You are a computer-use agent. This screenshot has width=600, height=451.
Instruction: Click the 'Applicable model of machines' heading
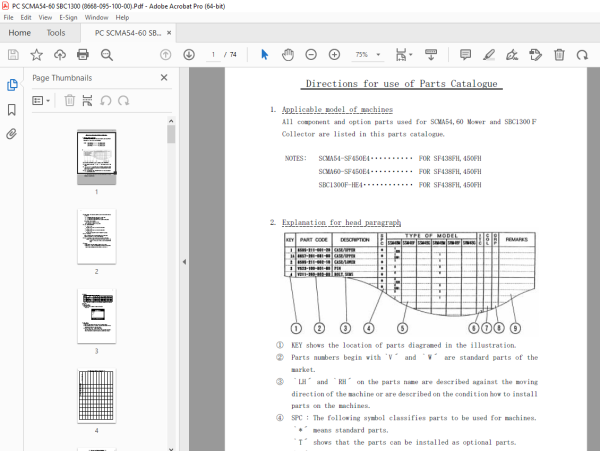pyautogui.click(x=337, y=109)
